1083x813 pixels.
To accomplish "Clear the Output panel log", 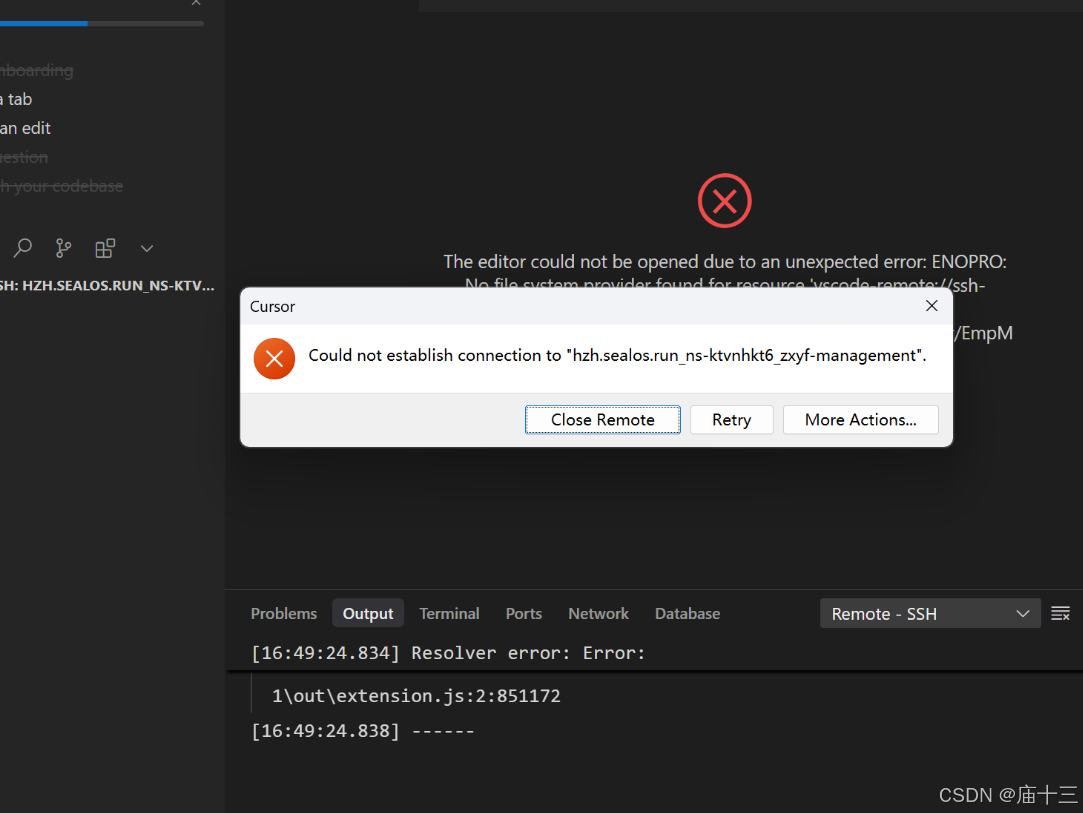I will [1060, 613].
